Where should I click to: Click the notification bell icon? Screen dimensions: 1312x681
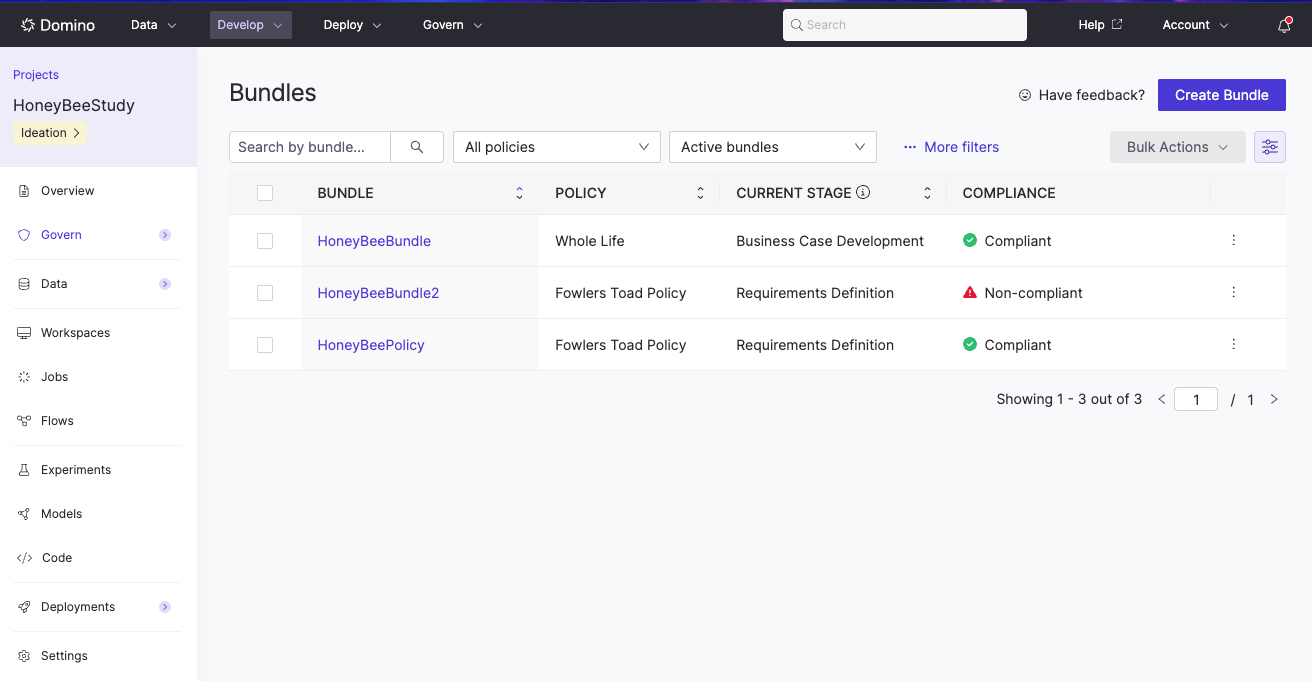[x=1284, y=26]
